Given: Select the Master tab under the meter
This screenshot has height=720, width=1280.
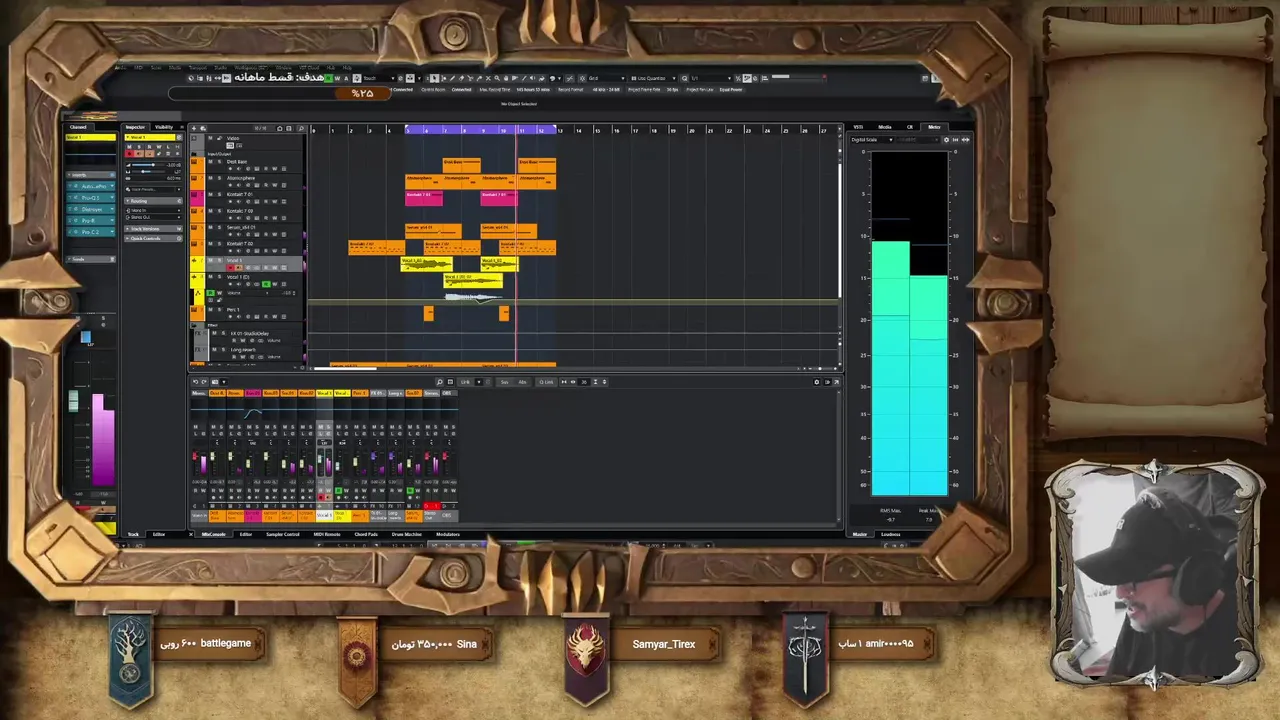Looking at the screenshot, I should pyautogui.click(x=859, y=534).
